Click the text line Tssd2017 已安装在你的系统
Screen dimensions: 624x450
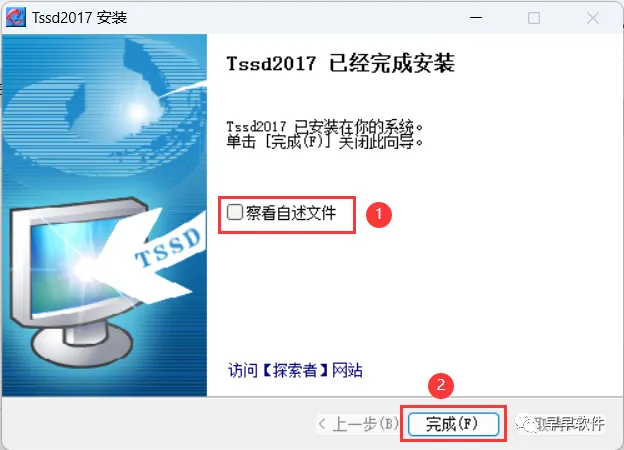(x=324, y=127)
